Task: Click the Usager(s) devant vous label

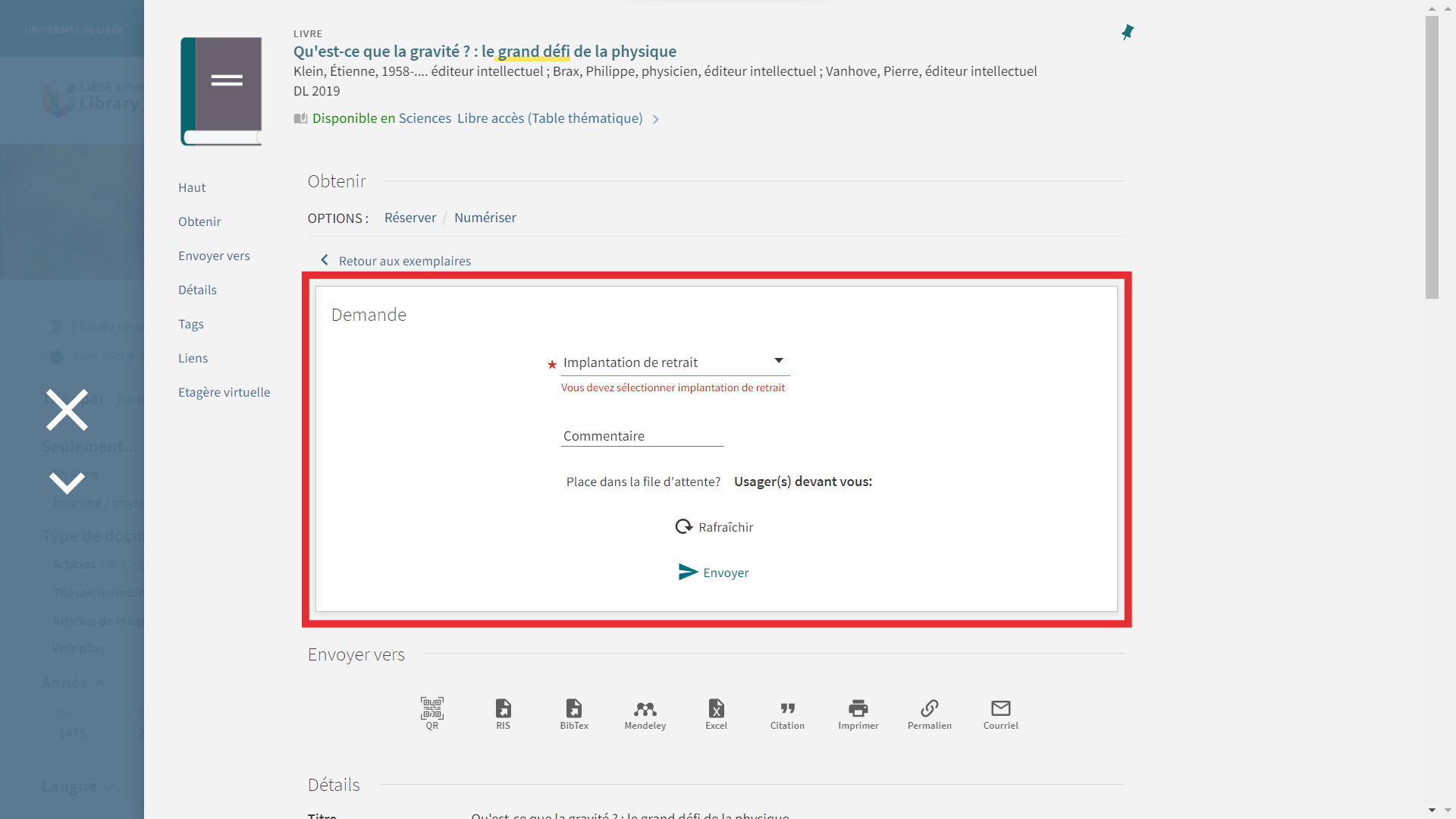Action: coord(803,482)
